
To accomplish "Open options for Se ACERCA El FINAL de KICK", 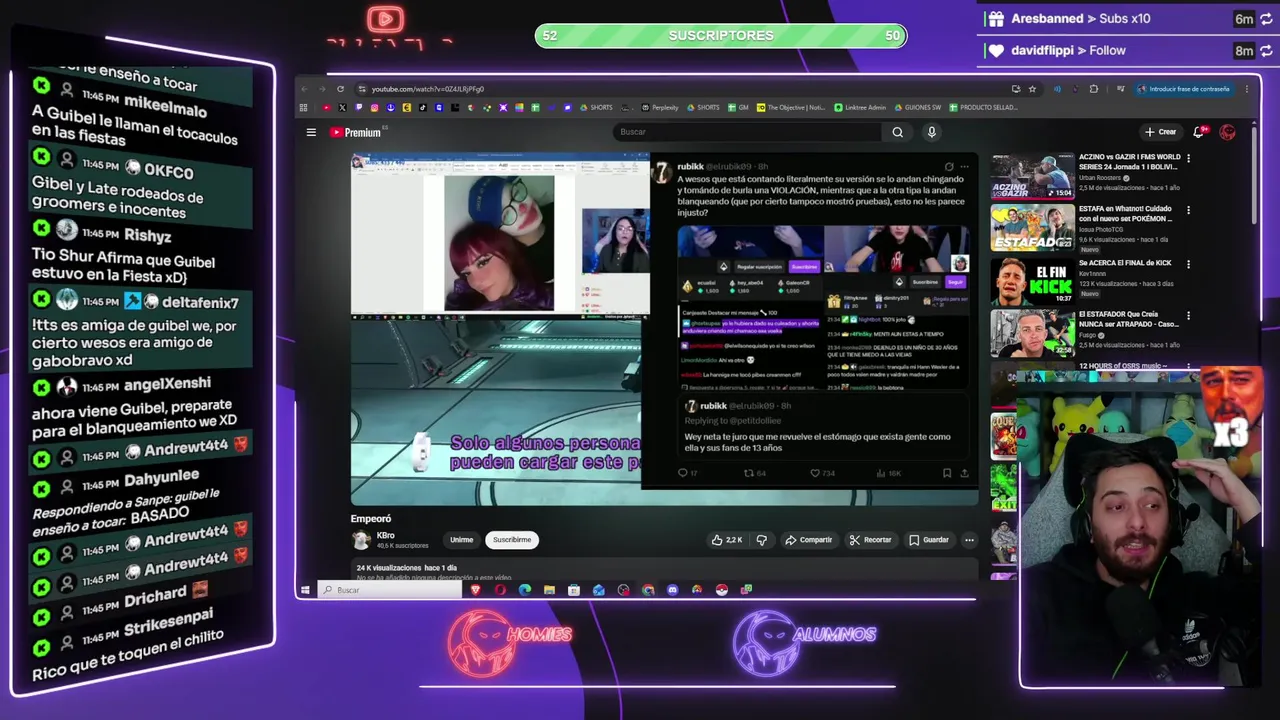I will tap(1188, 263).
